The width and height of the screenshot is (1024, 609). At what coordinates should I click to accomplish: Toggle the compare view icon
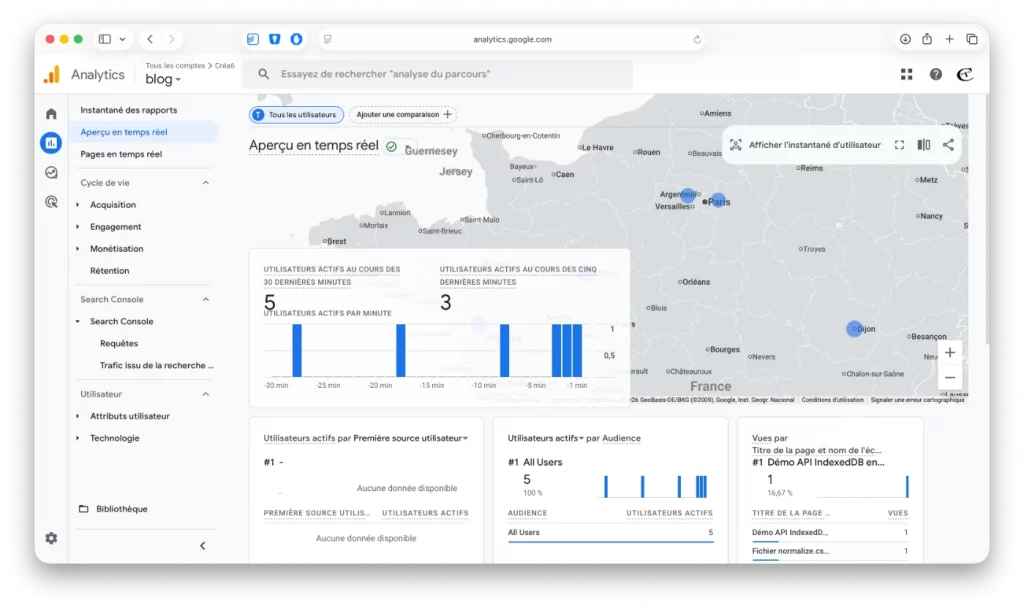click(x=924, y=145)
